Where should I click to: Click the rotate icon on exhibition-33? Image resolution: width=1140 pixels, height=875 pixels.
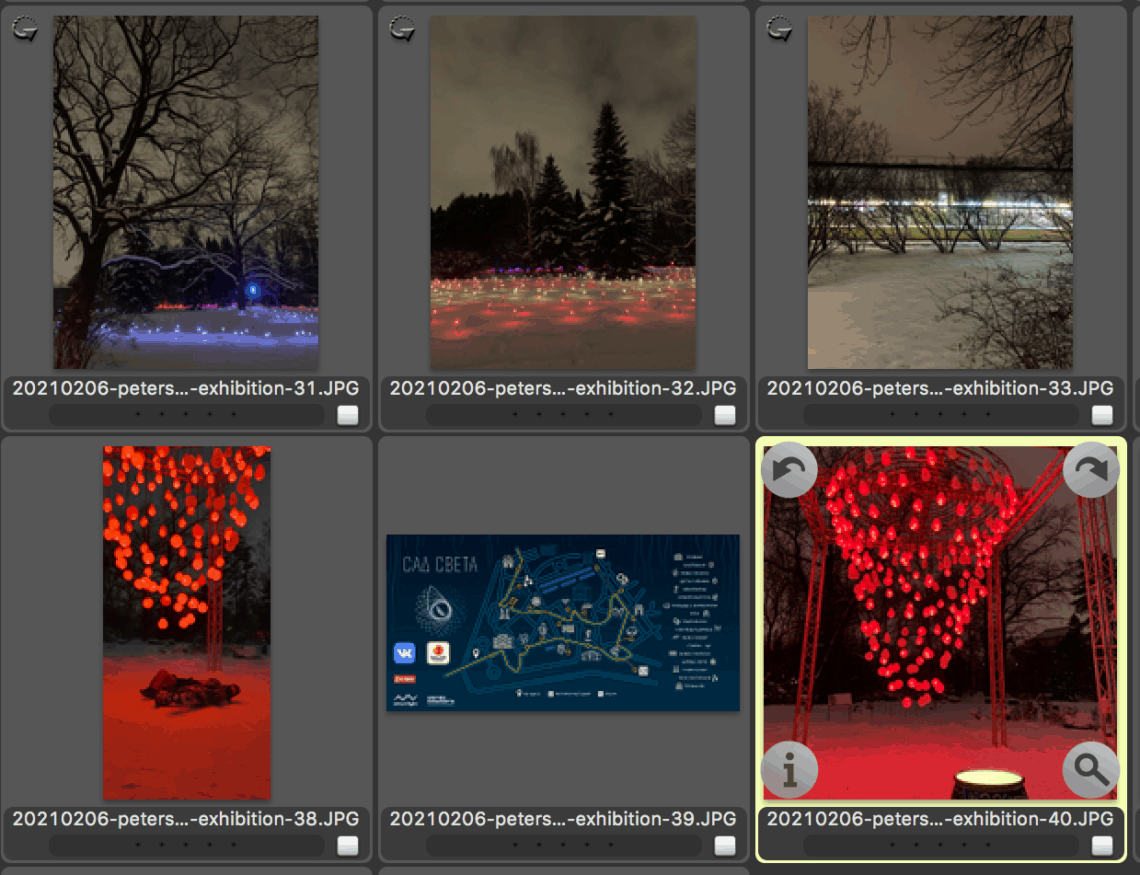[780, 28]
